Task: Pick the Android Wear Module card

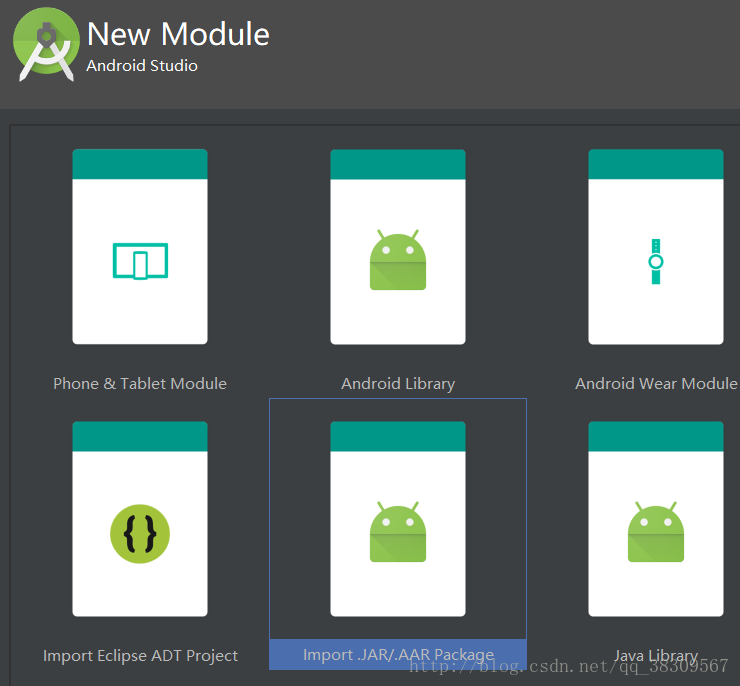Action: click(x=656, y=247)
